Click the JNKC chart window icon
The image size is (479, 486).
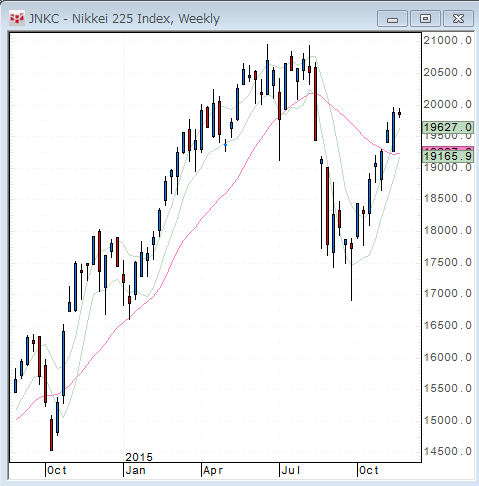pos(17,18)
